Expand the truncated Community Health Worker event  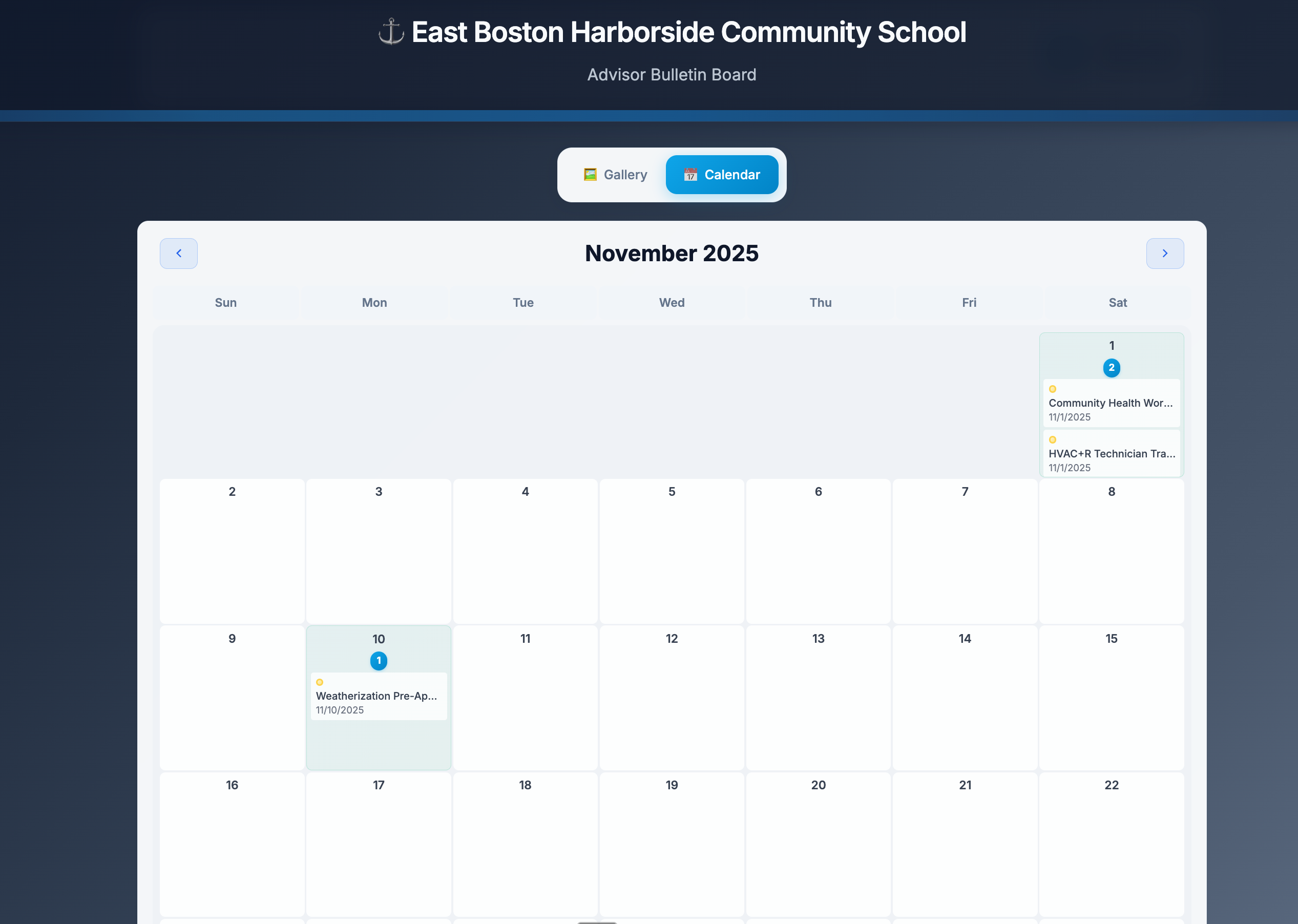[1112, 404]
